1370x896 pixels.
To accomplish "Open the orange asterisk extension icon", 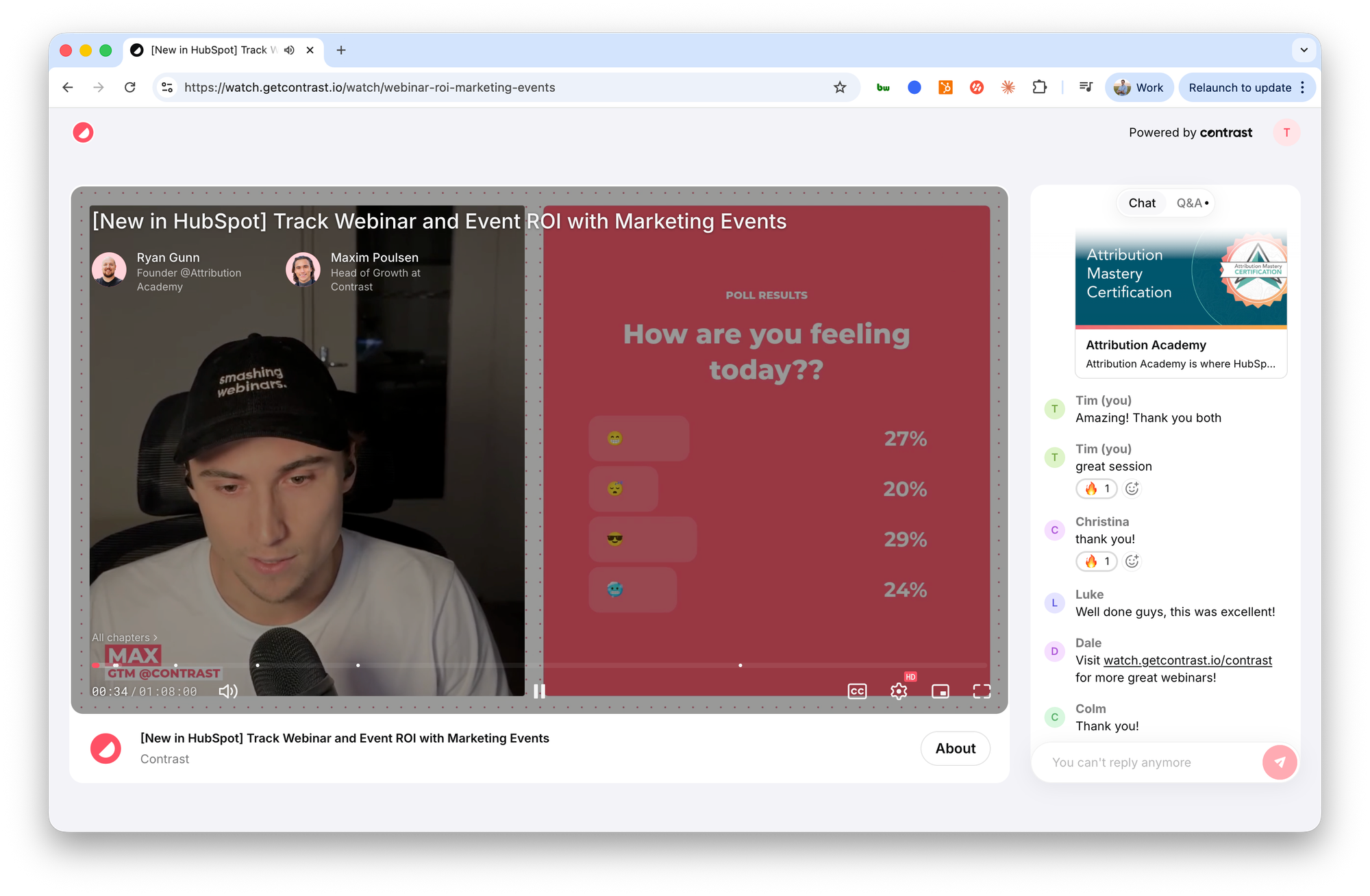I will point(1008,87).
